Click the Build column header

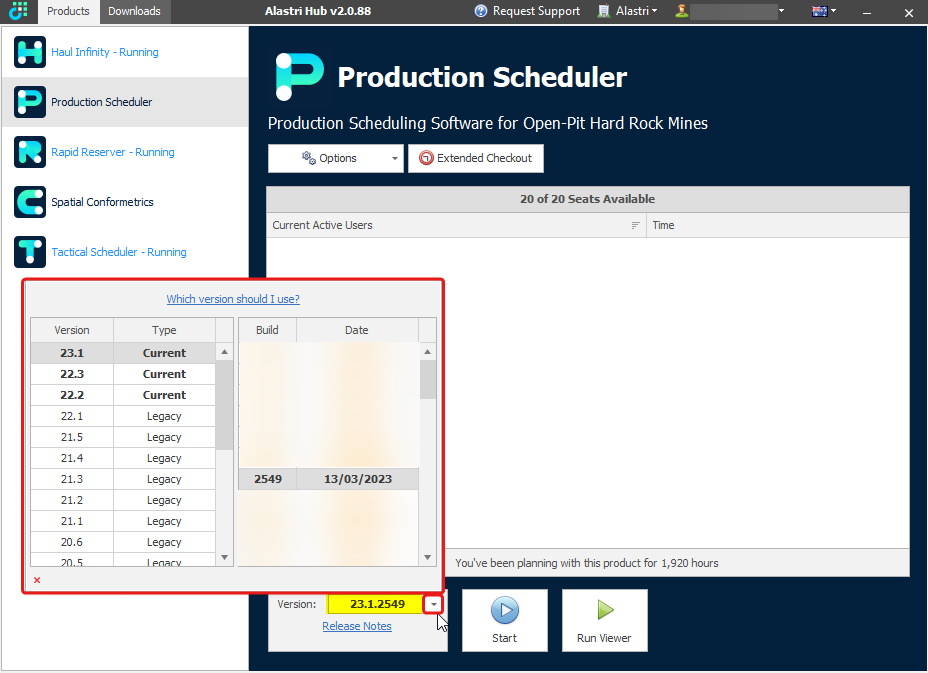(267, 330)
